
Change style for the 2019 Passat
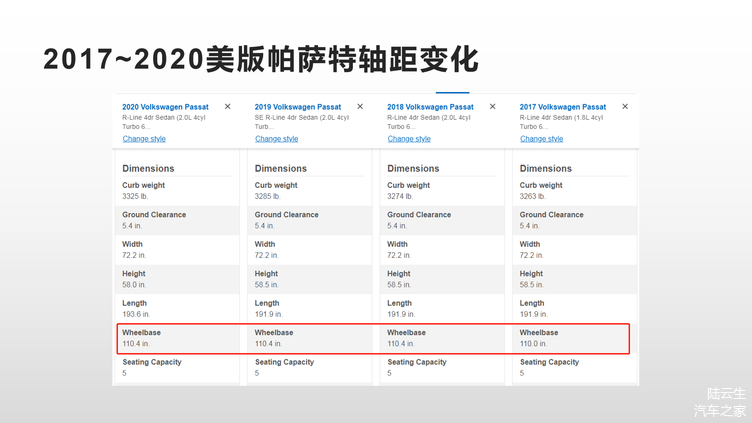[x=276, y=139]
